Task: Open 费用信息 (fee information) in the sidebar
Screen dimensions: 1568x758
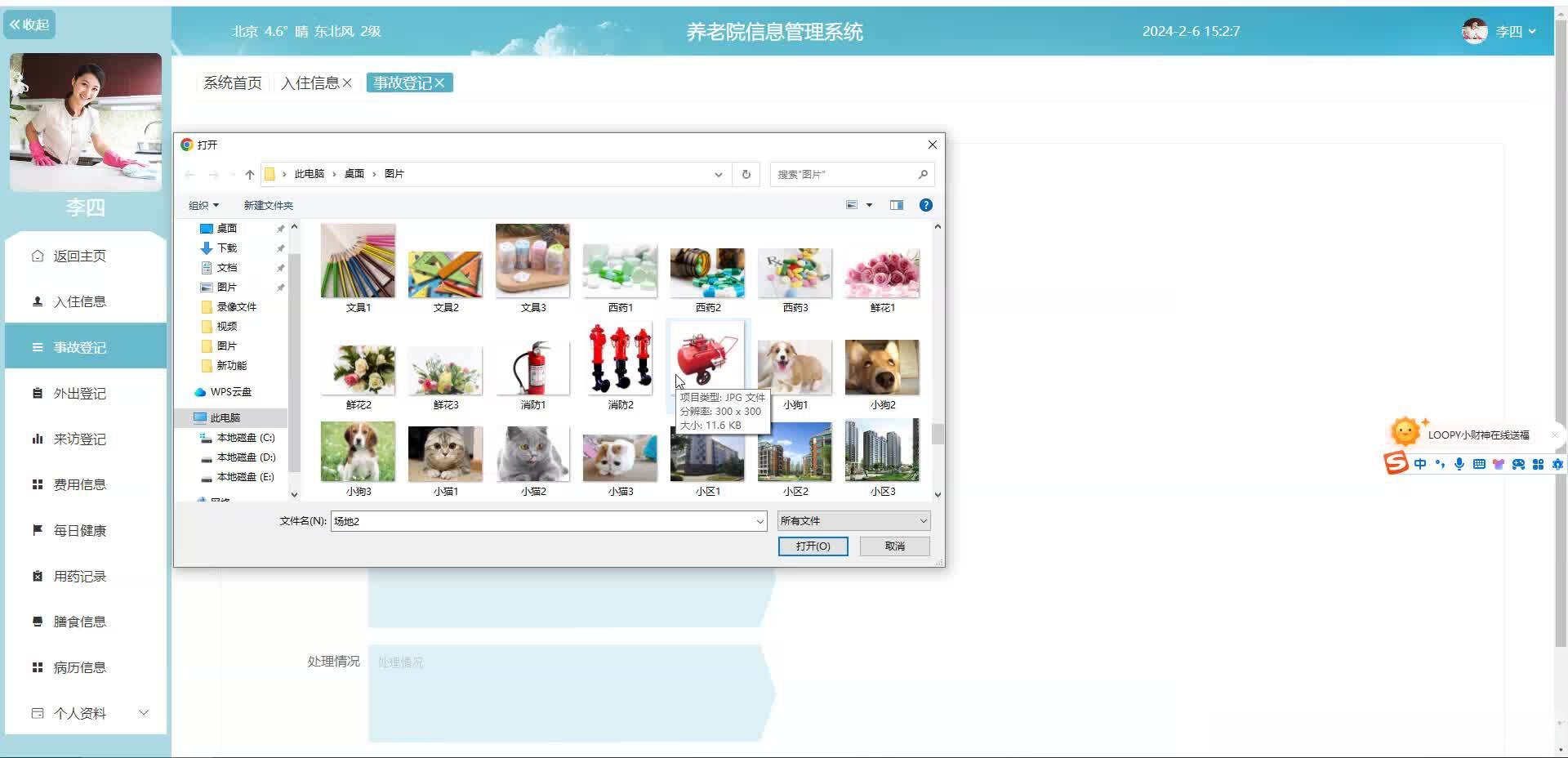Action: click(x=78, y=484)
